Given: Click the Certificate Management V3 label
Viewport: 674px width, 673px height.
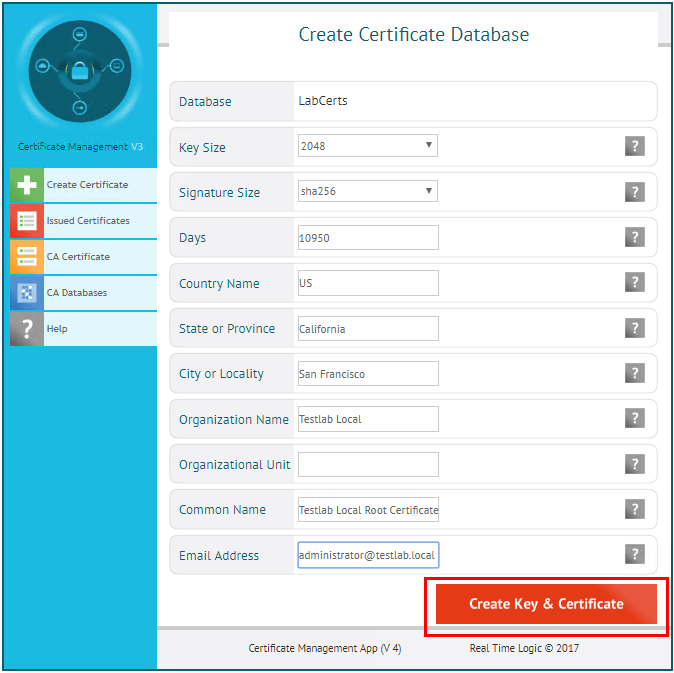Looking at the screenshot, I should [80, 147].
